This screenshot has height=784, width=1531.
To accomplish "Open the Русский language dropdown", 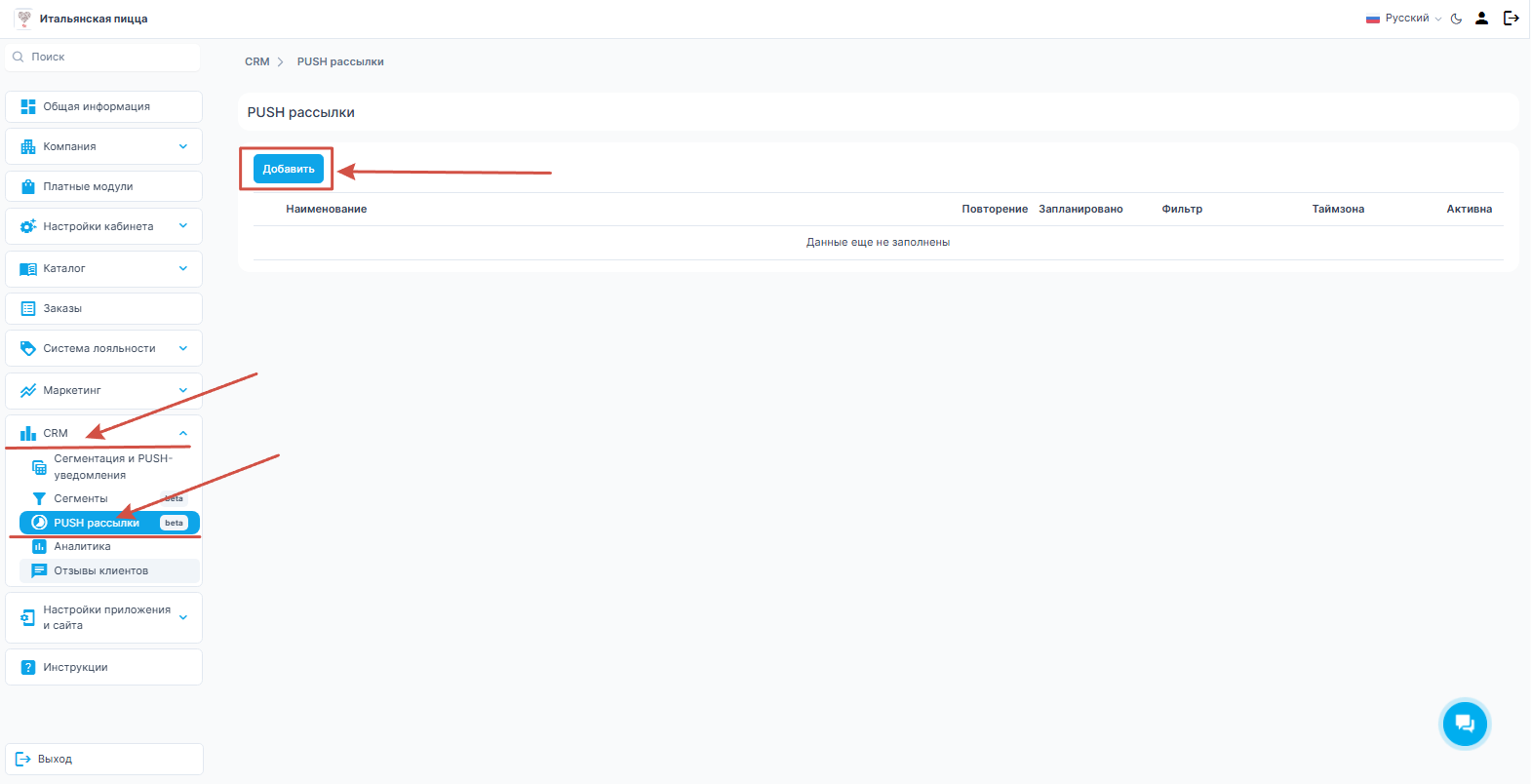I will 1404,19.
